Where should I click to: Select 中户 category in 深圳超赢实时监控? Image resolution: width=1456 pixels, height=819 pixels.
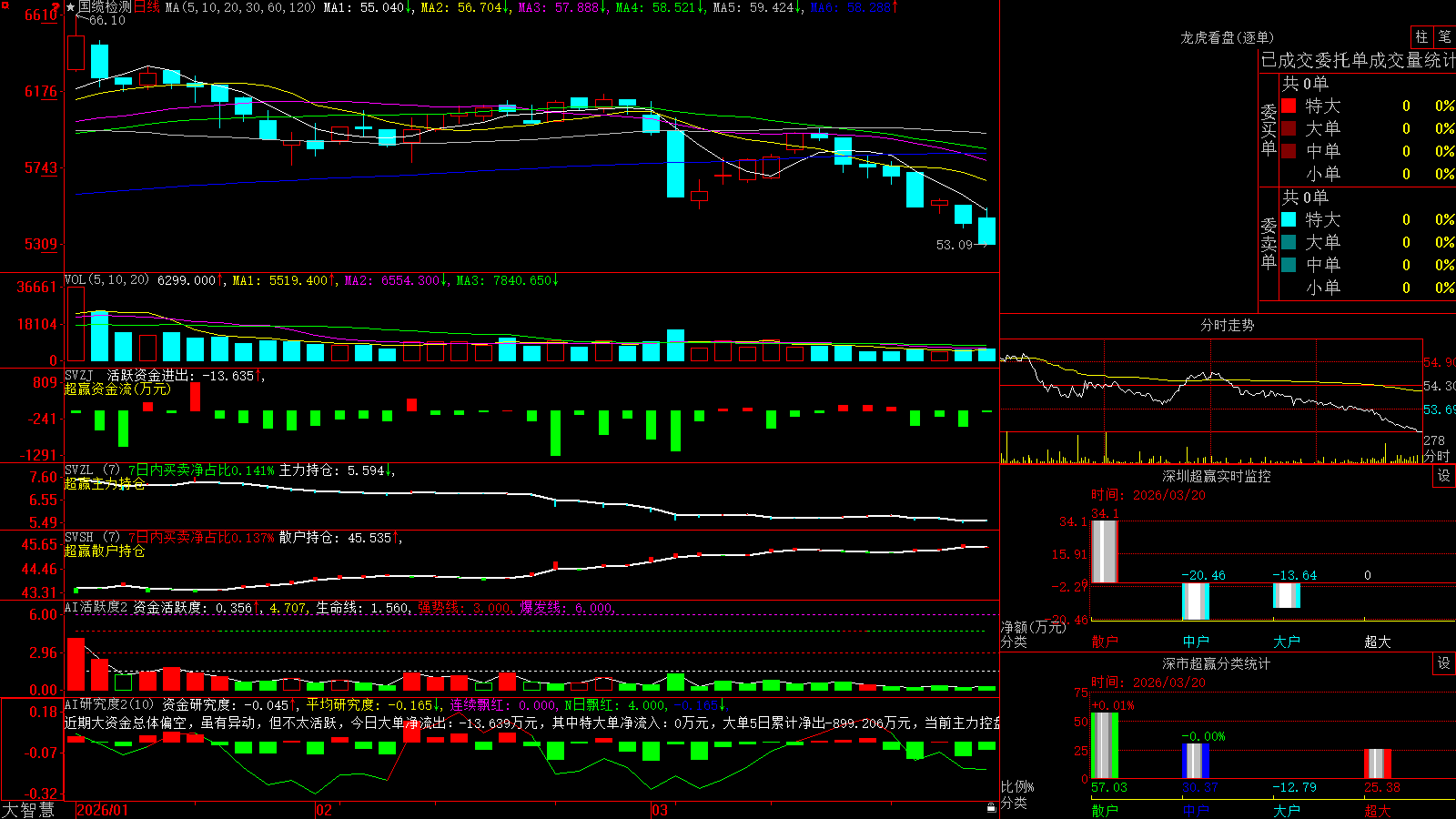pyautogui.click(x=1195, y=642)
